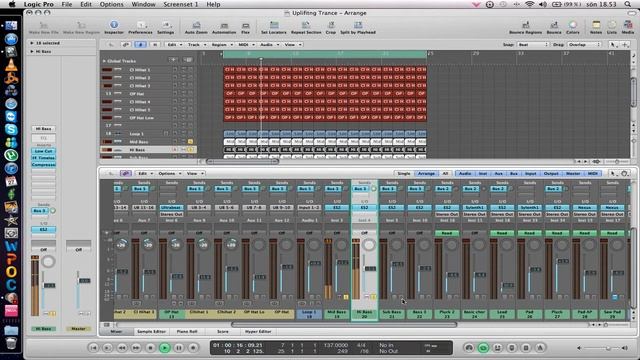Open the arrange MIDI dropdown menu
640x360 pixels.
tap(246, 44)
